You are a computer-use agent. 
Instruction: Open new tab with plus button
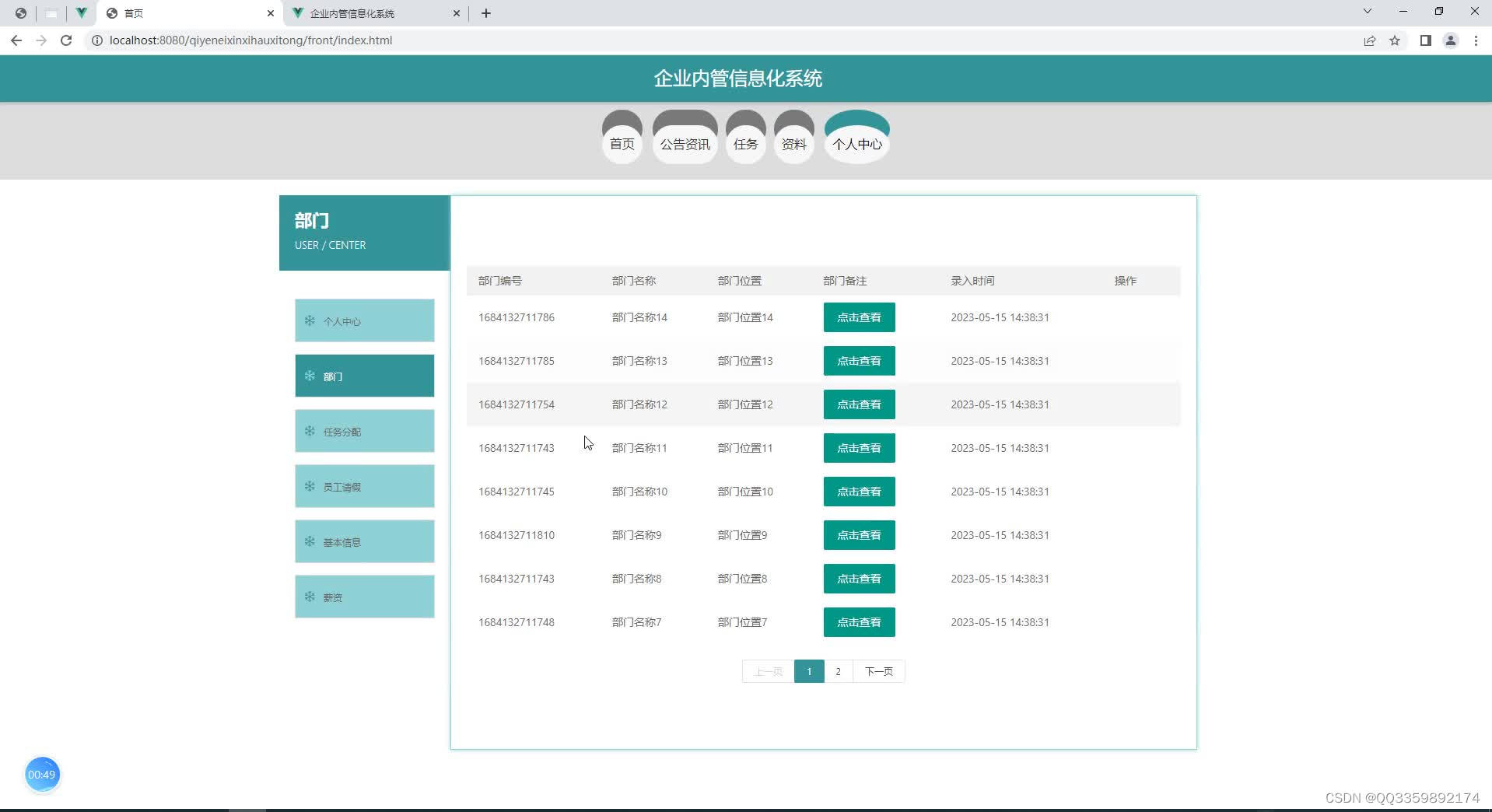coord(486,13)
